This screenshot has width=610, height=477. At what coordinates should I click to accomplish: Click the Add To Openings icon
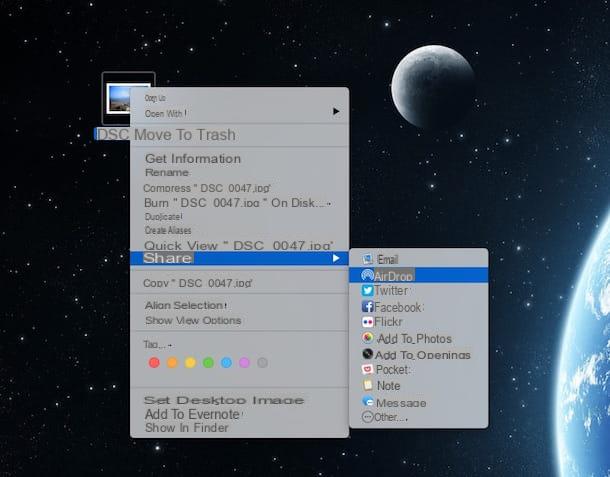pyautogui.click(x=367, y=354)
